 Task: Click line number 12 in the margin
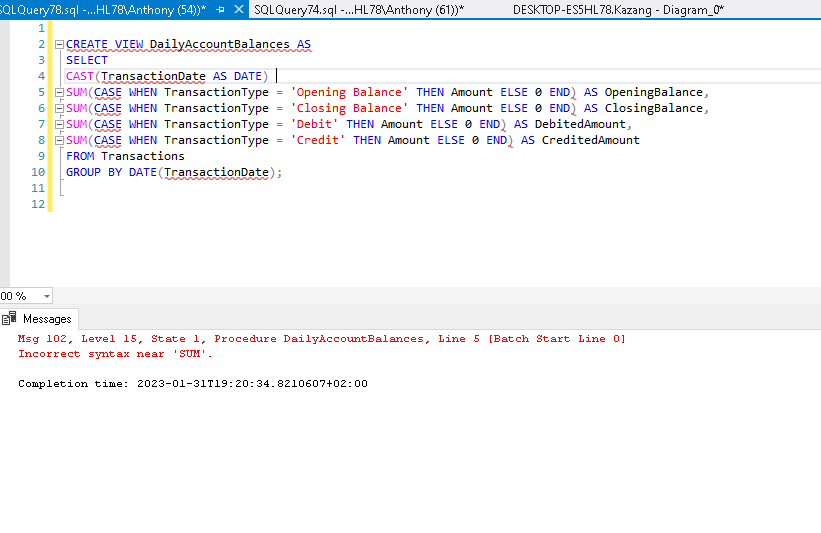[x=38, y=204]
